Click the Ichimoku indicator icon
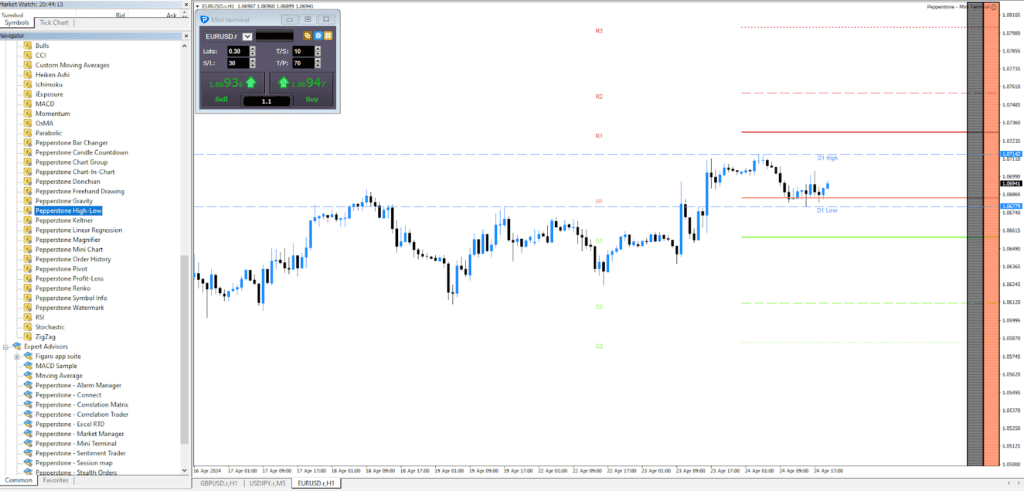Image resolution: width=1024 pixels, height=491 pixels. [x=28, y=84]
